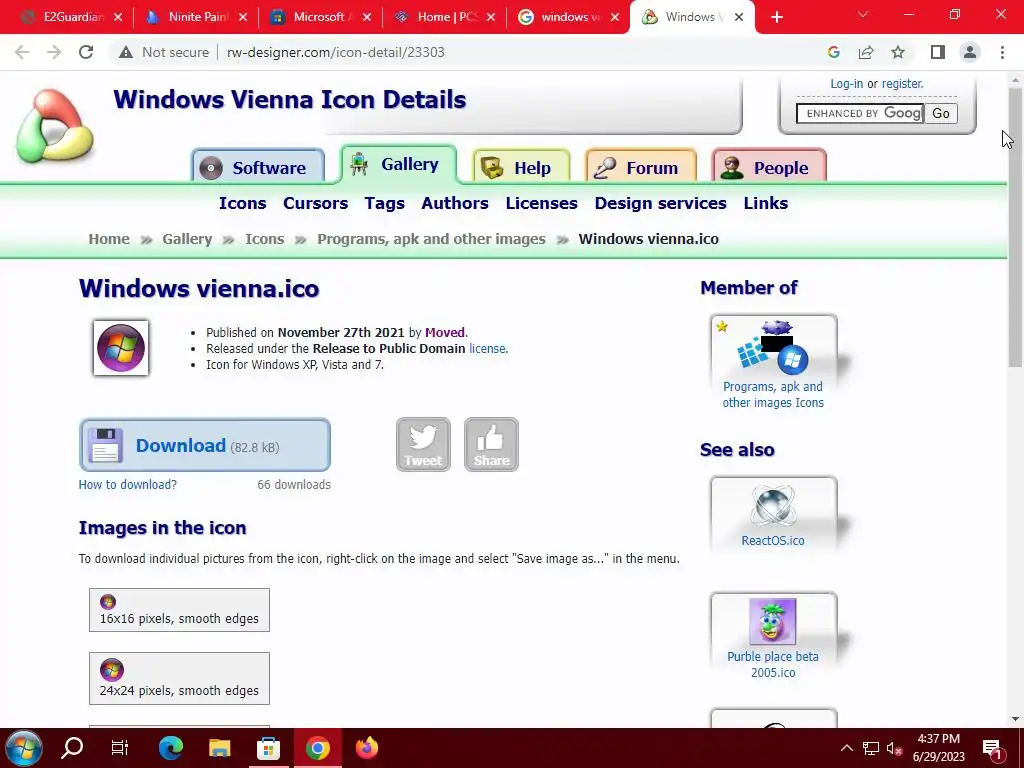Screen dimensions: 1024x768
Task: Open Task View on taskbar
Action: (x=120, y=748)
